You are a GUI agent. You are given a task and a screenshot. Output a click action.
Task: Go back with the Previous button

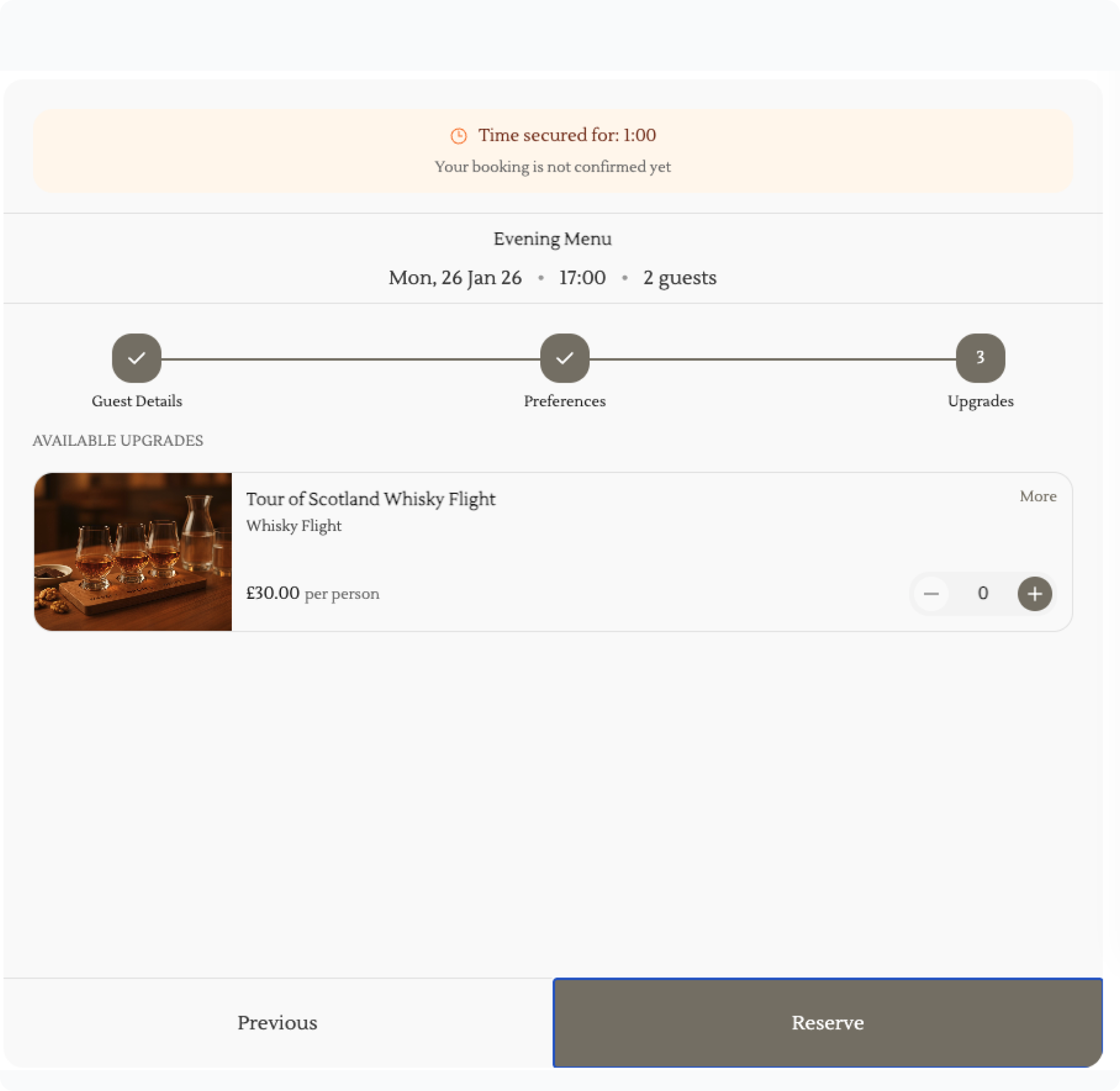coord(277,1023)
